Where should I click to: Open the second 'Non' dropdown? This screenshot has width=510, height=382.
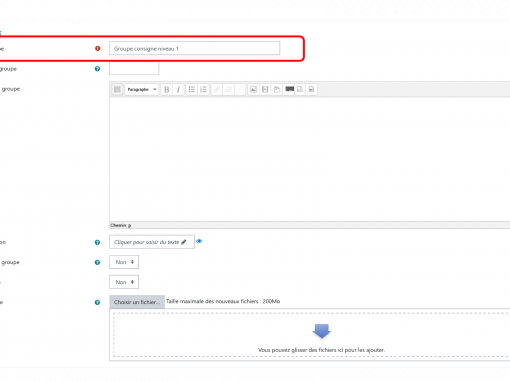coord(124,282)
